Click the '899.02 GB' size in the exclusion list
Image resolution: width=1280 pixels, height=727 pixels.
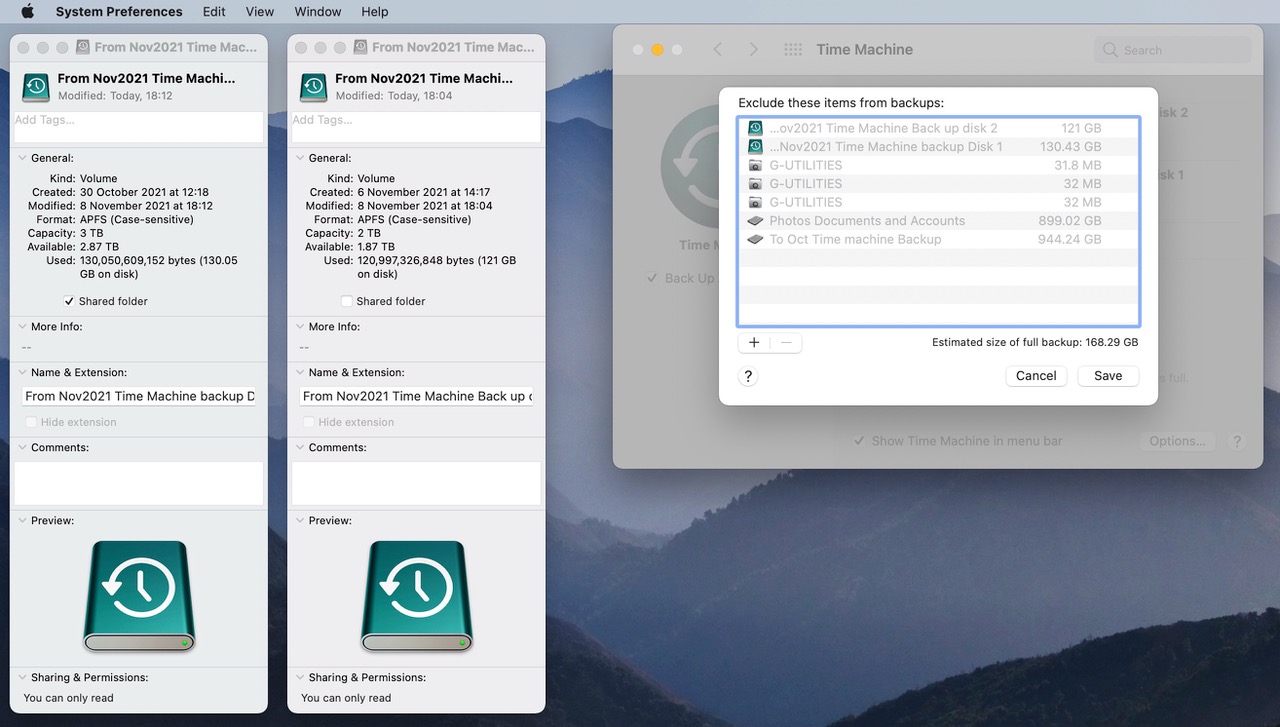pyautogui.click(x=1071, y=221)
